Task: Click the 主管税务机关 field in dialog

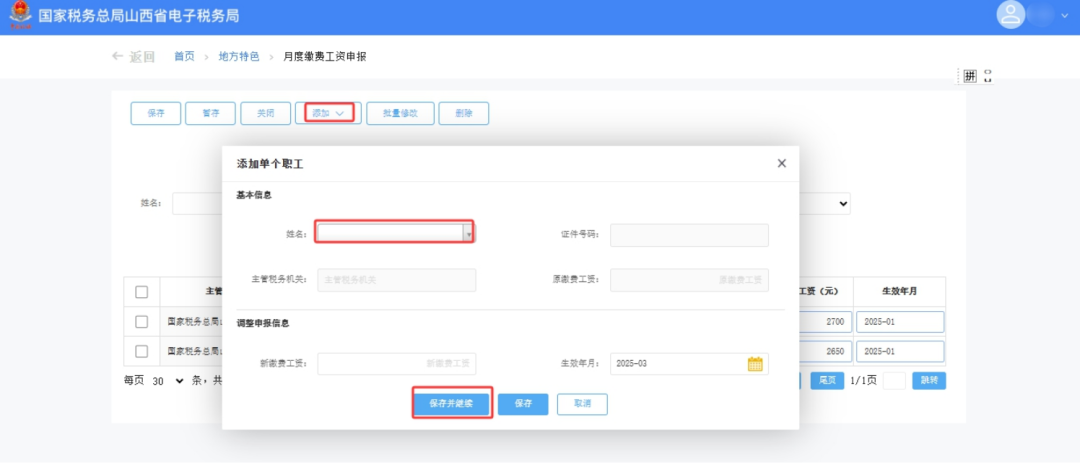Action: [x=396, y=280]
